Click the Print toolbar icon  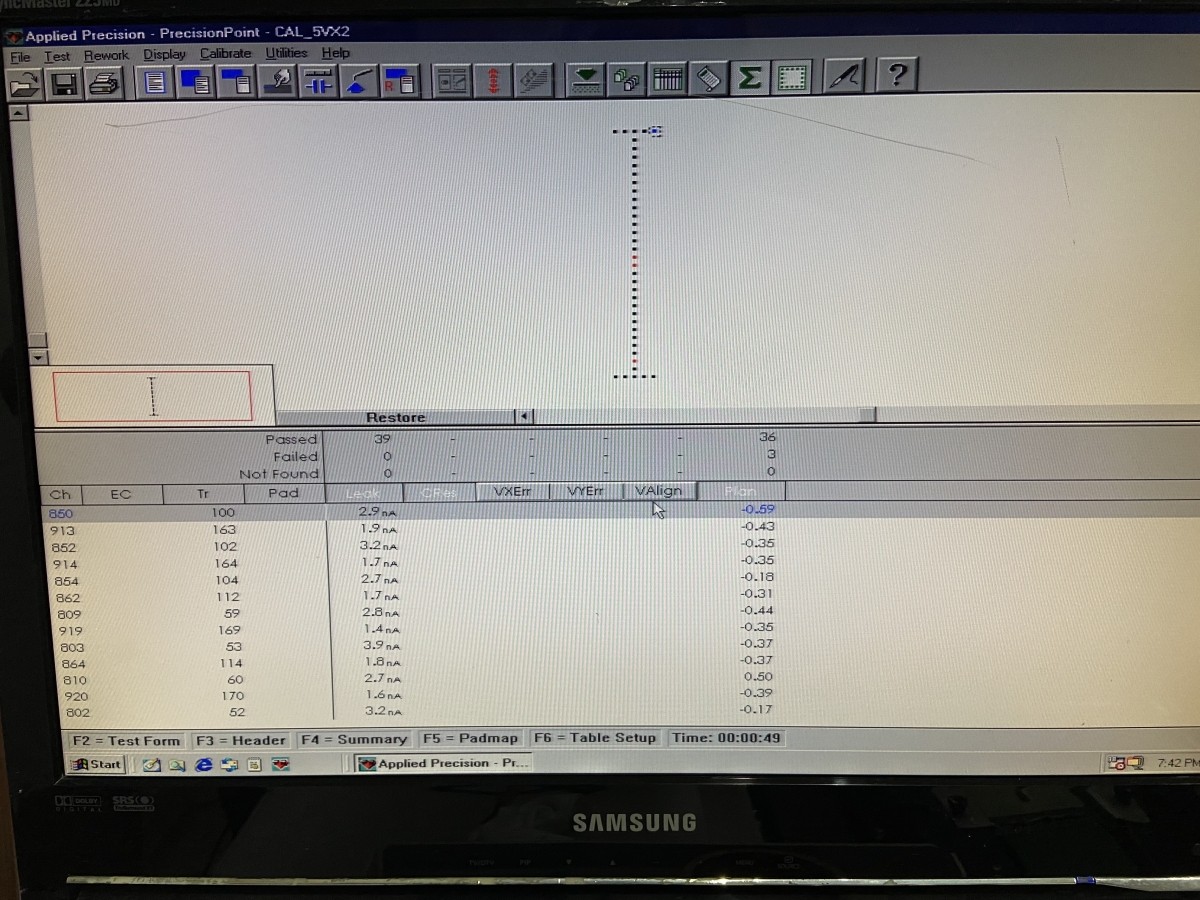pyautogui.click(x=104, y=83)
